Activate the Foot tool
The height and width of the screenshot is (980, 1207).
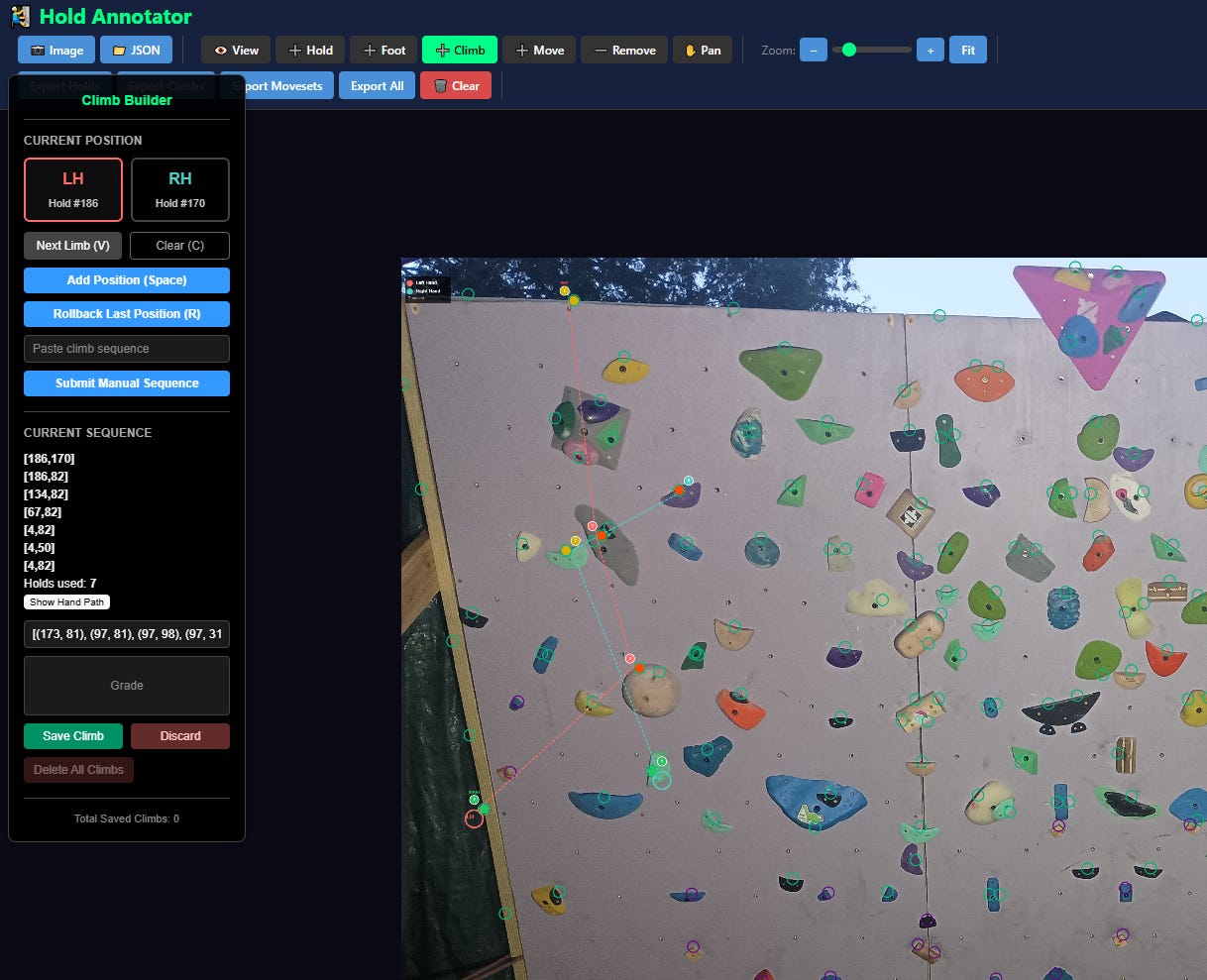[384, 50]
